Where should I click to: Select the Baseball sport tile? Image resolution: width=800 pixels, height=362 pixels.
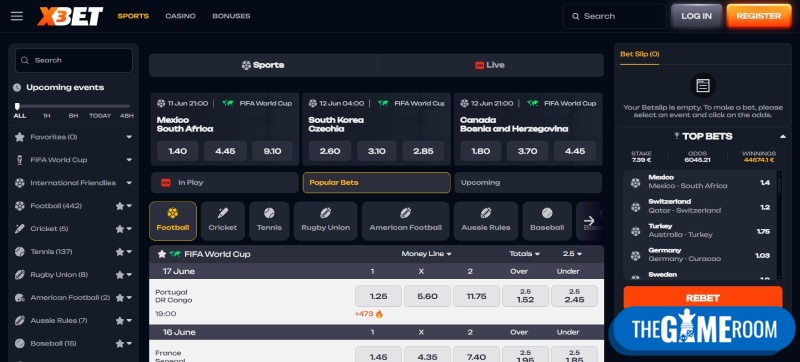coord(547,221)
